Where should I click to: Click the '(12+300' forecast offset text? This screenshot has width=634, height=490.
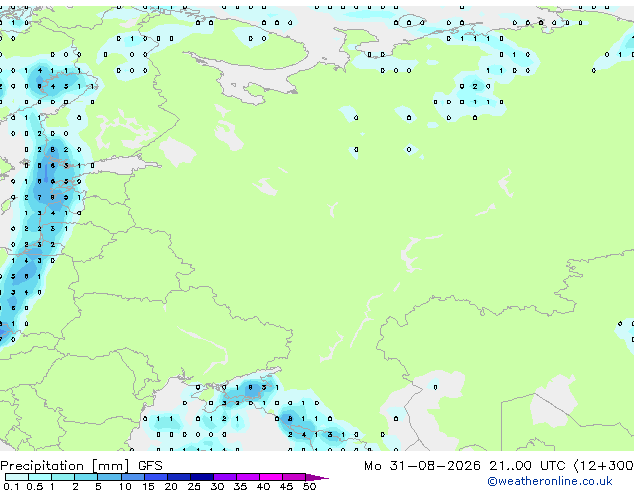click(x=604, y=466)
